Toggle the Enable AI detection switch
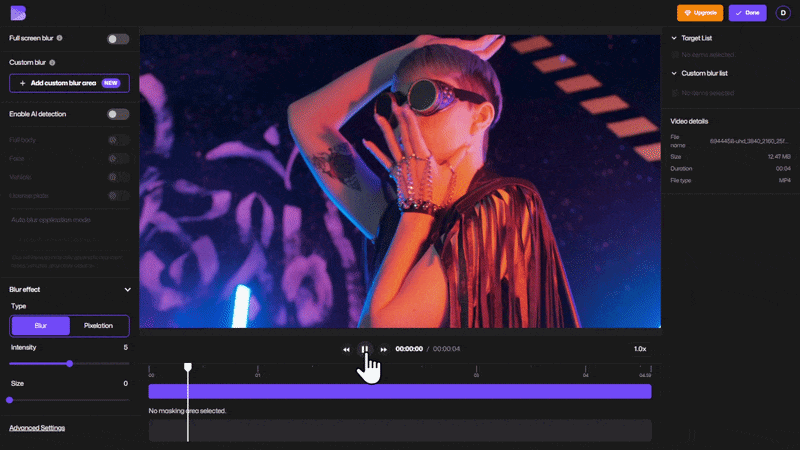 point(118,114)
